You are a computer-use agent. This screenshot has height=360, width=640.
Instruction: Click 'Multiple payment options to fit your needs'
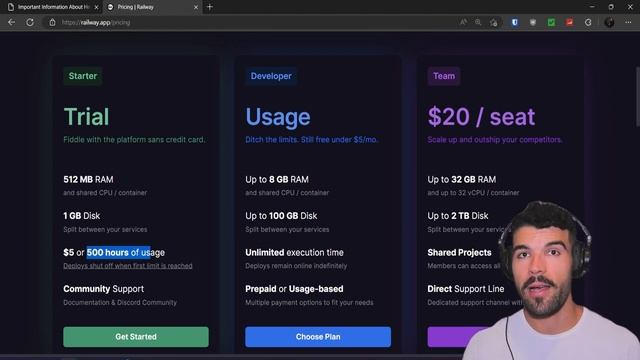pos(309,302)
